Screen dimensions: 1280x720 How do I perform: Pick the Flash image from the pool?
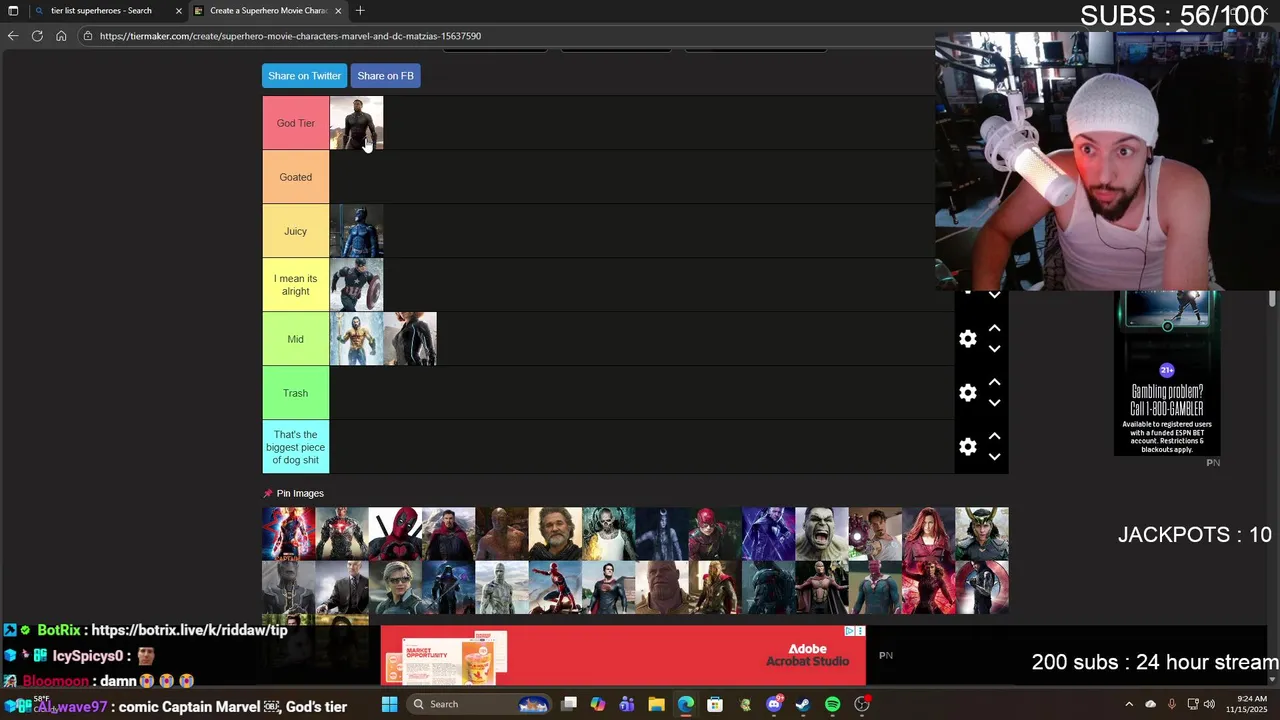pyautogui.click(x=715, y=534)
